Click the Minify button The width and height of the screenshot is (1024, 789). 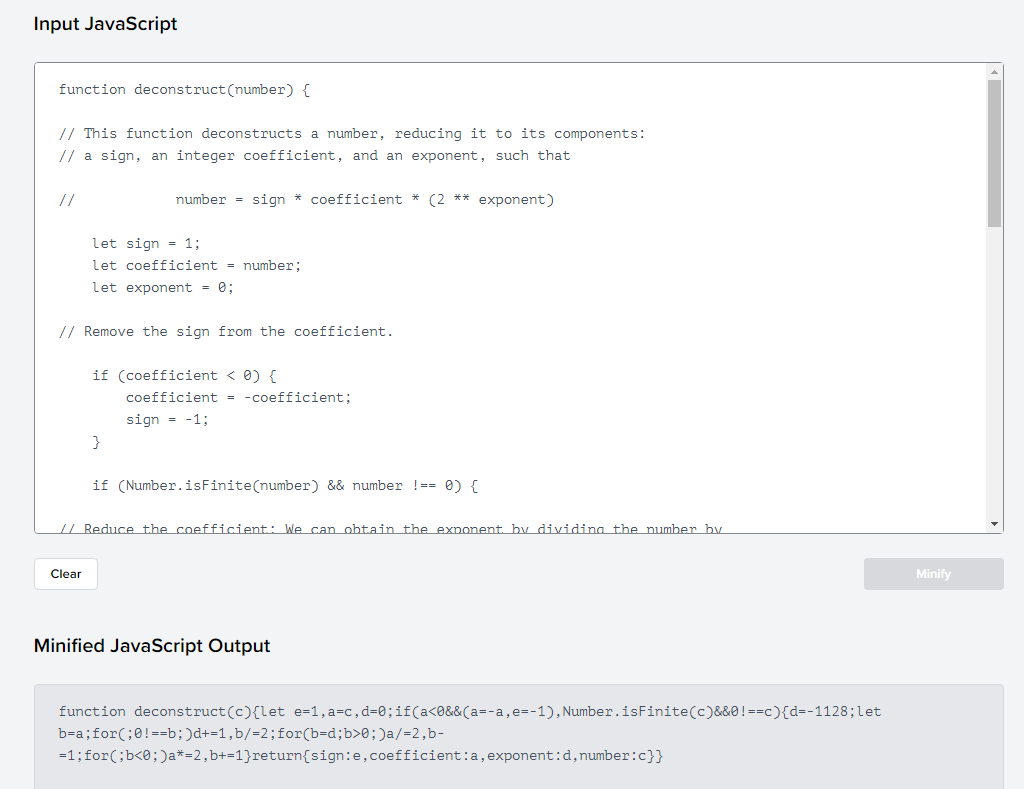[932, 573]
